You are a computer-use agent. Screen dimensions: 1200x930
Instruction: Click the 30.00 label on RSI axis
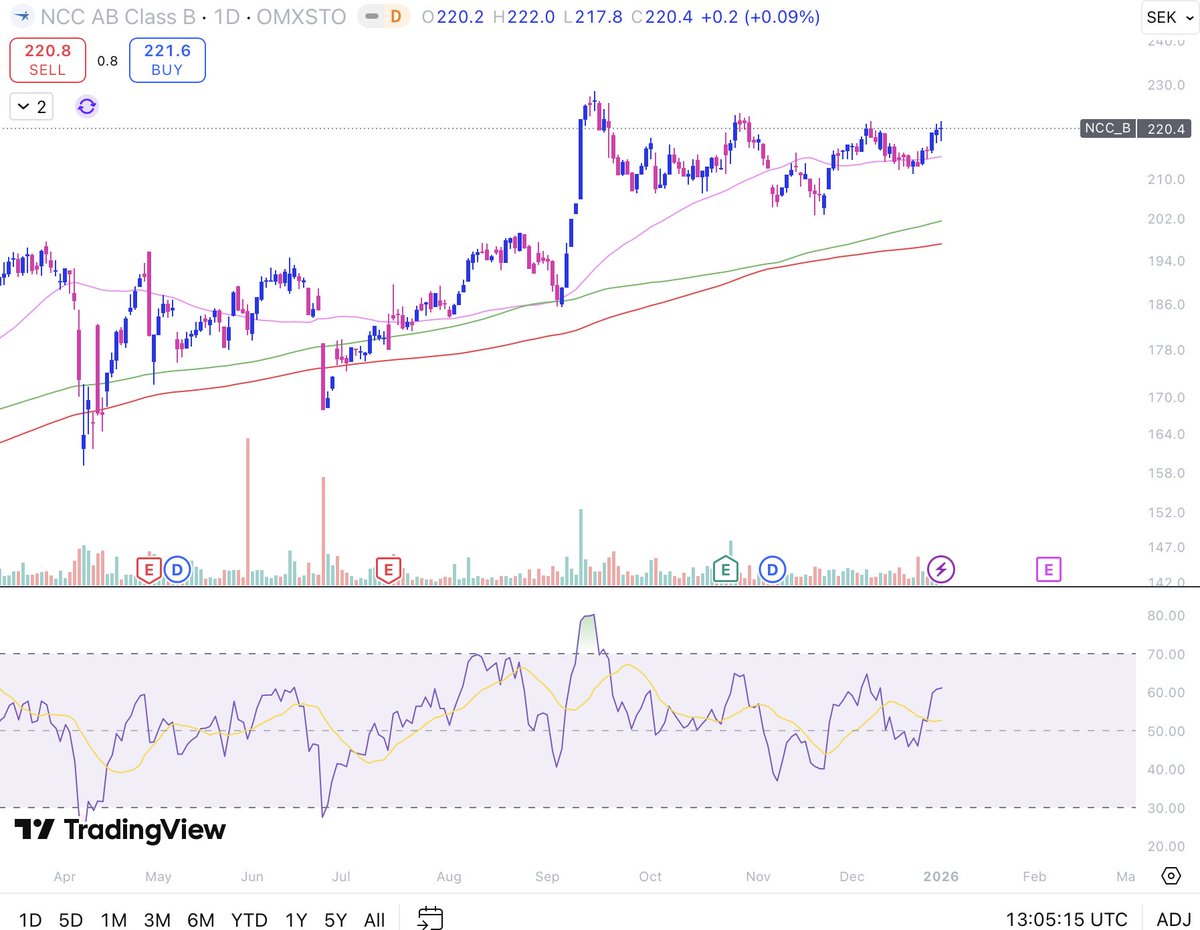1166,808
